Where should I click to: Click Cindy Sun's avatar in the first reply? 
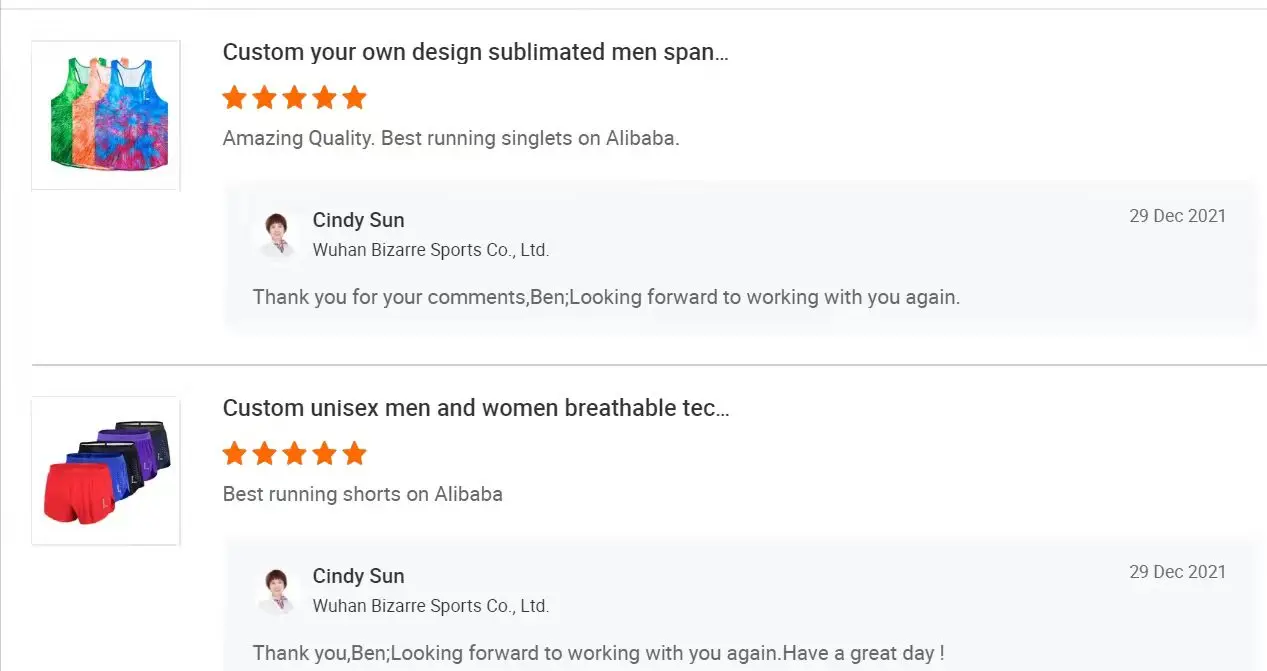click(x=277, y=235)
